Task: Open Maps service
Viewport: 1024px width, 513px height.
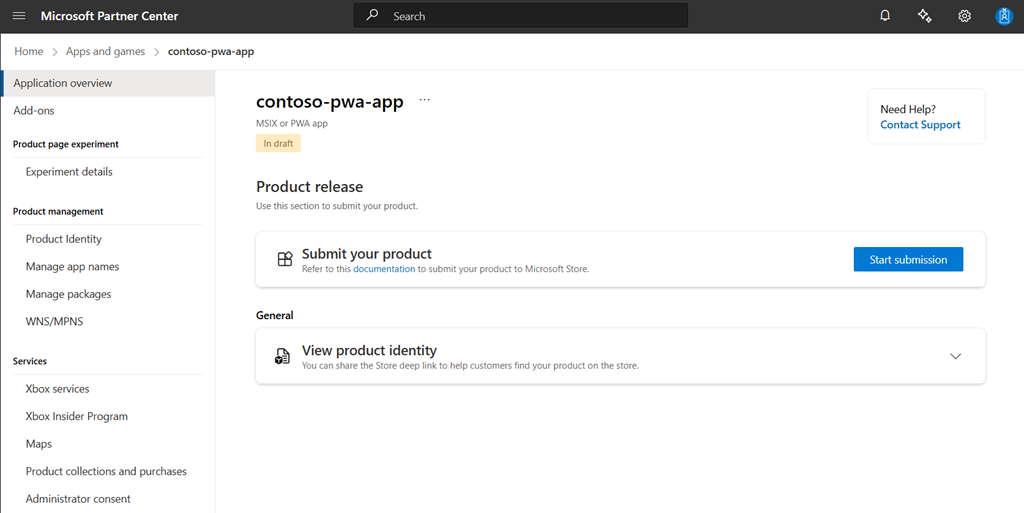Action: [39, 444]
